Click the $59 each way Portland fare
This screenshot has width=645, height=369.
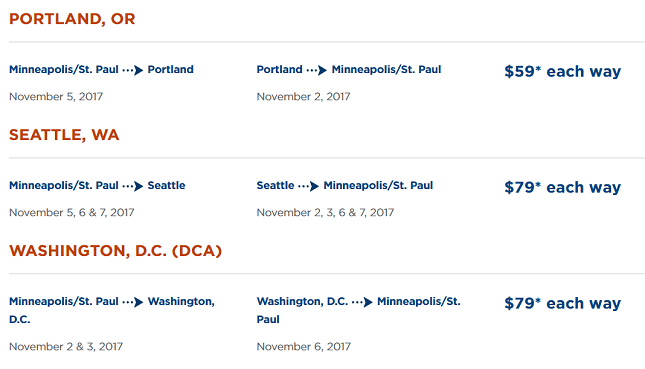click(x=562, y=72)
